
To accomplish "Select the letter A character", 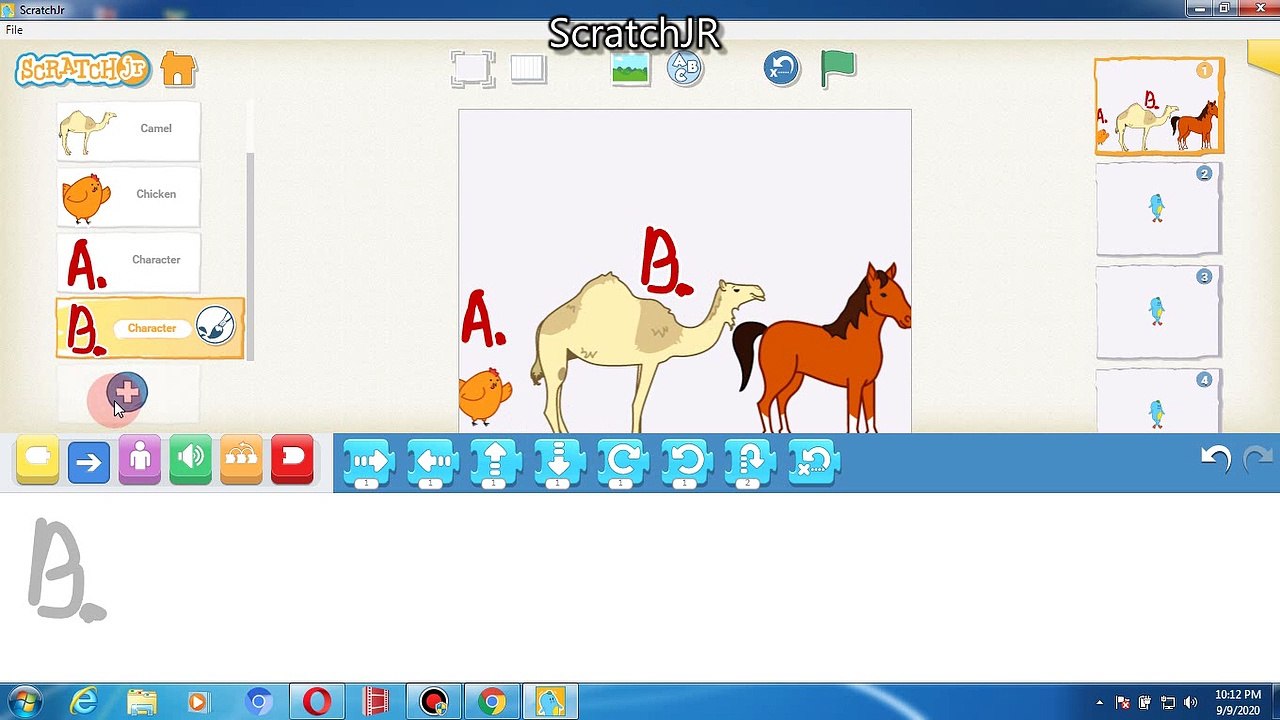I will point(128,262).
